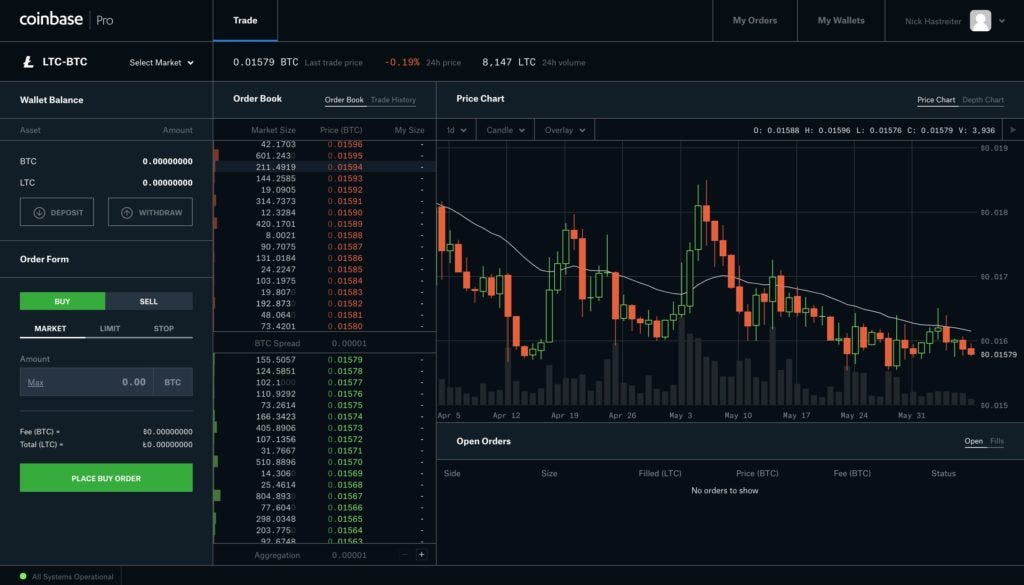Select bid price 0.01570 row
Image resolution: width=1024 pixels, height=585 pixels.
325,462
